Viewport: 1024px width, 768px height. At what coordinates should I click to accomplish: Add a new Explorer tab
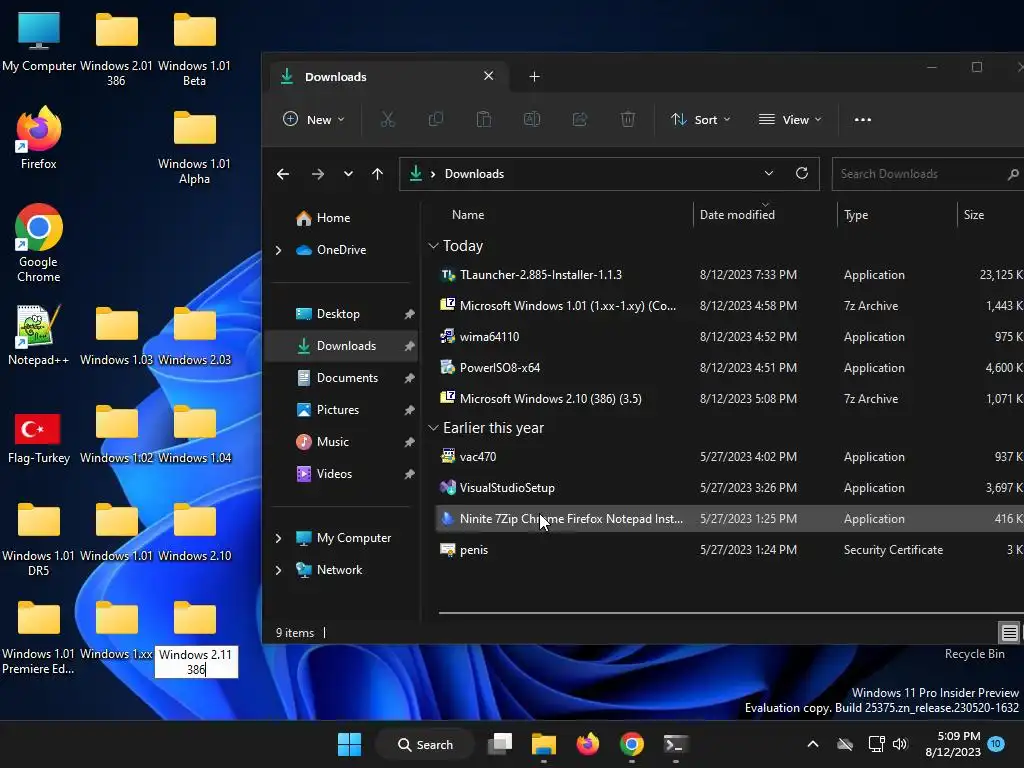pyautogui.click(x=534, y=76)
